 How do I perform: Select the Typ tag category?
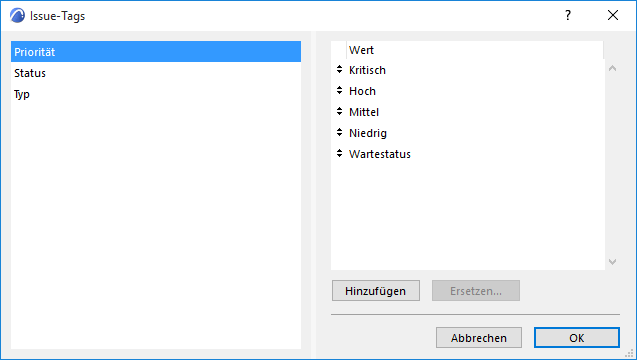[156, 94]
